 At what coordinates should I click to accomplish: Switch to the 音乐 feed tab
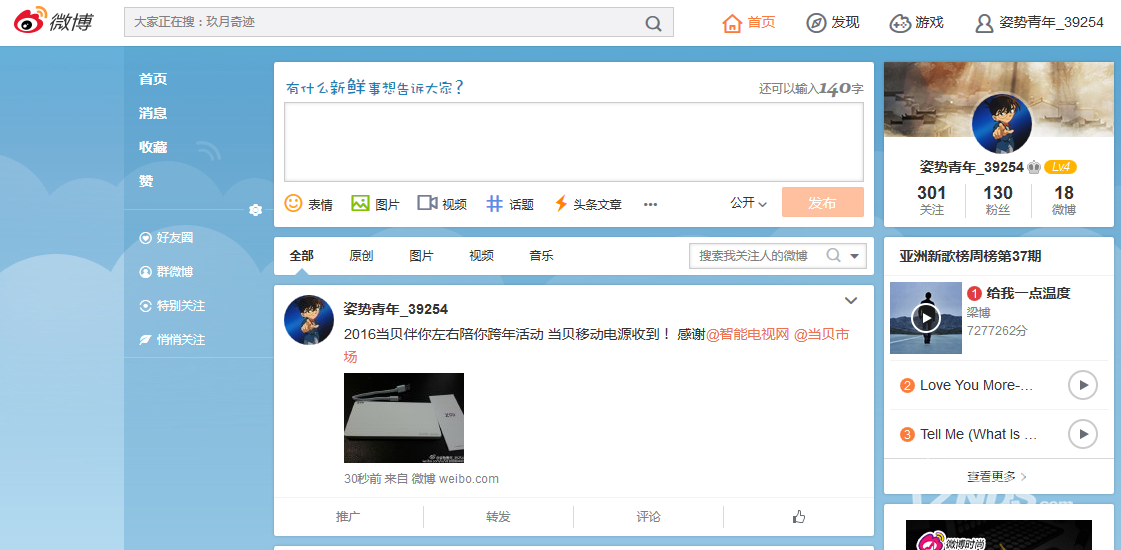tap(541, 255)
